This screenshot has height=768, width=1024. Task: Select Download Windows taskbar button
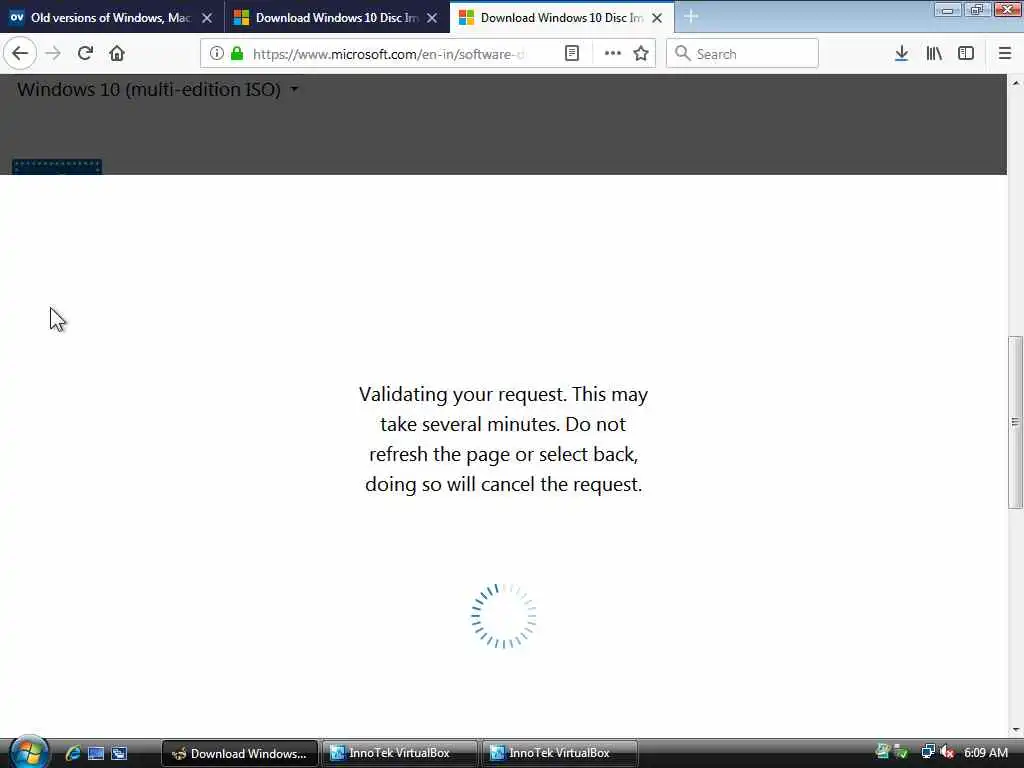click(x=240, y=753)
